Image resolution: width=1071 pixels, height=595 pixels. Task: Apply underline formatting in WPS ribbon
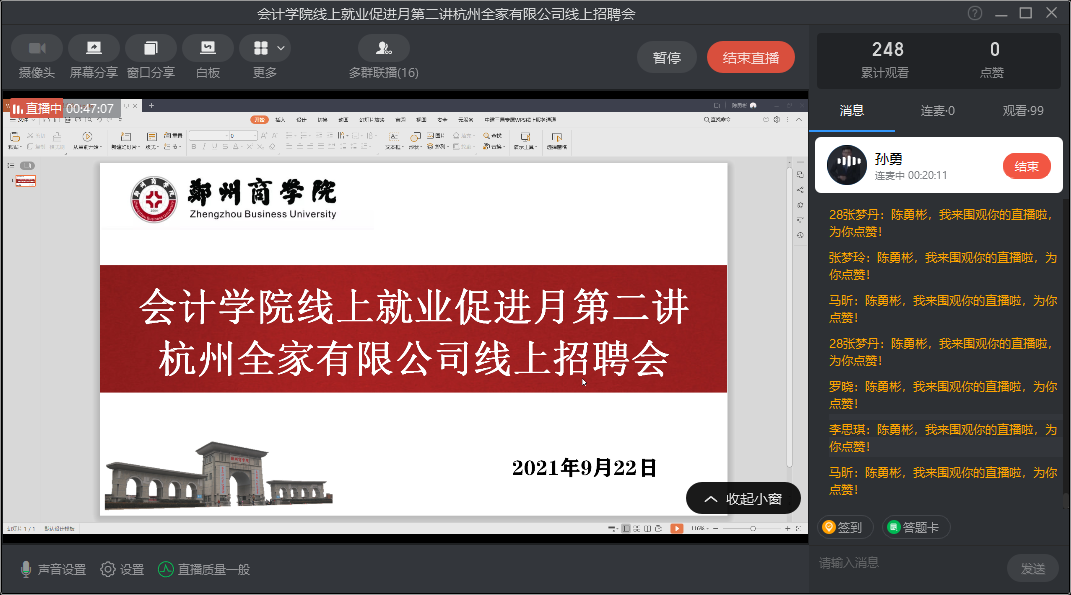click(x=214, y=146)
